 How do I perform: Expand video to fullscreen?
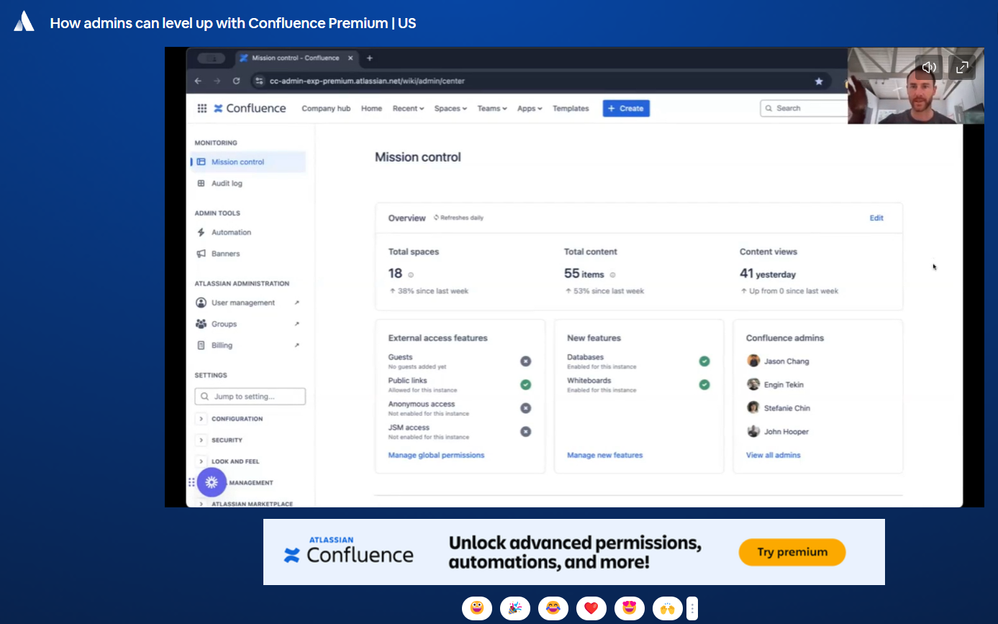click(x=961, y=67)
